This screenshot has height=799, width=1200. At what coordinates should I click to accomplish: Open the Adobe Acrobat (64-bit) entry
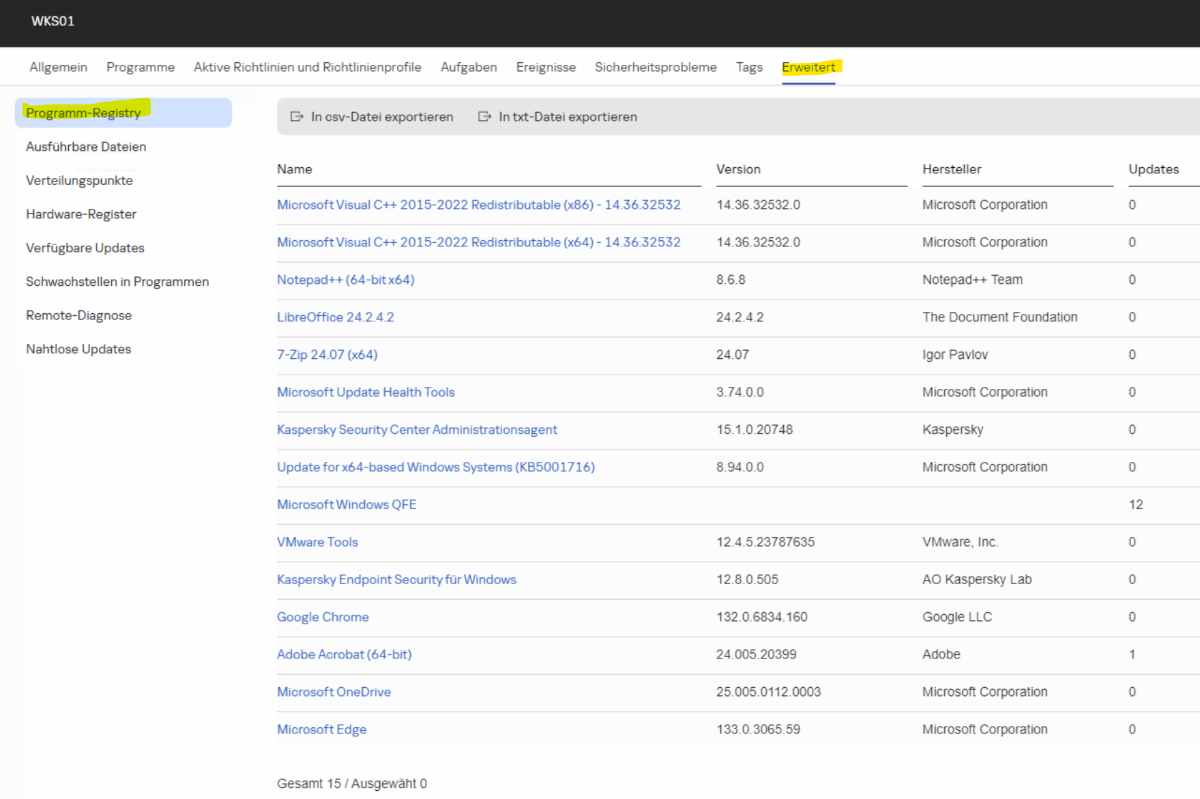pyautogui.click(x=344, y=654)
